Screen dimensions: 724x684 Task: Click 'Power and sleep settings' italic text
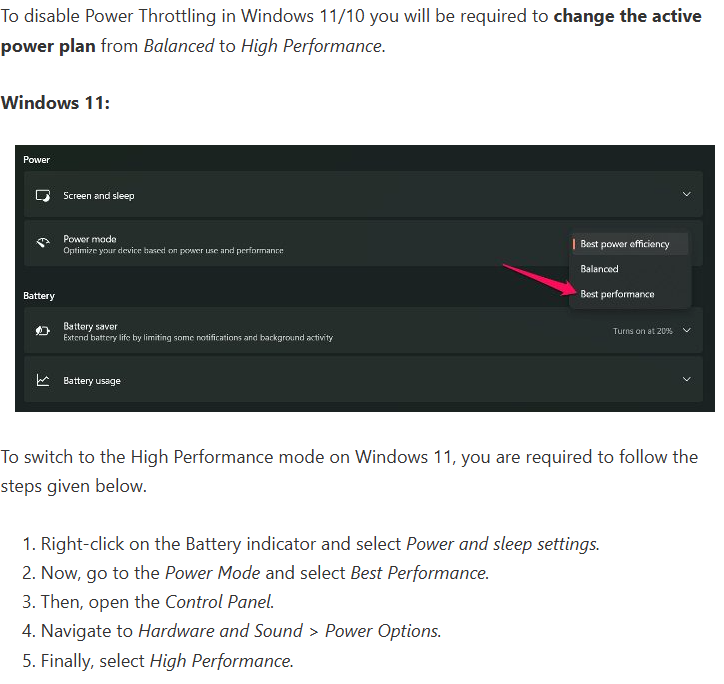pos(503,544)
